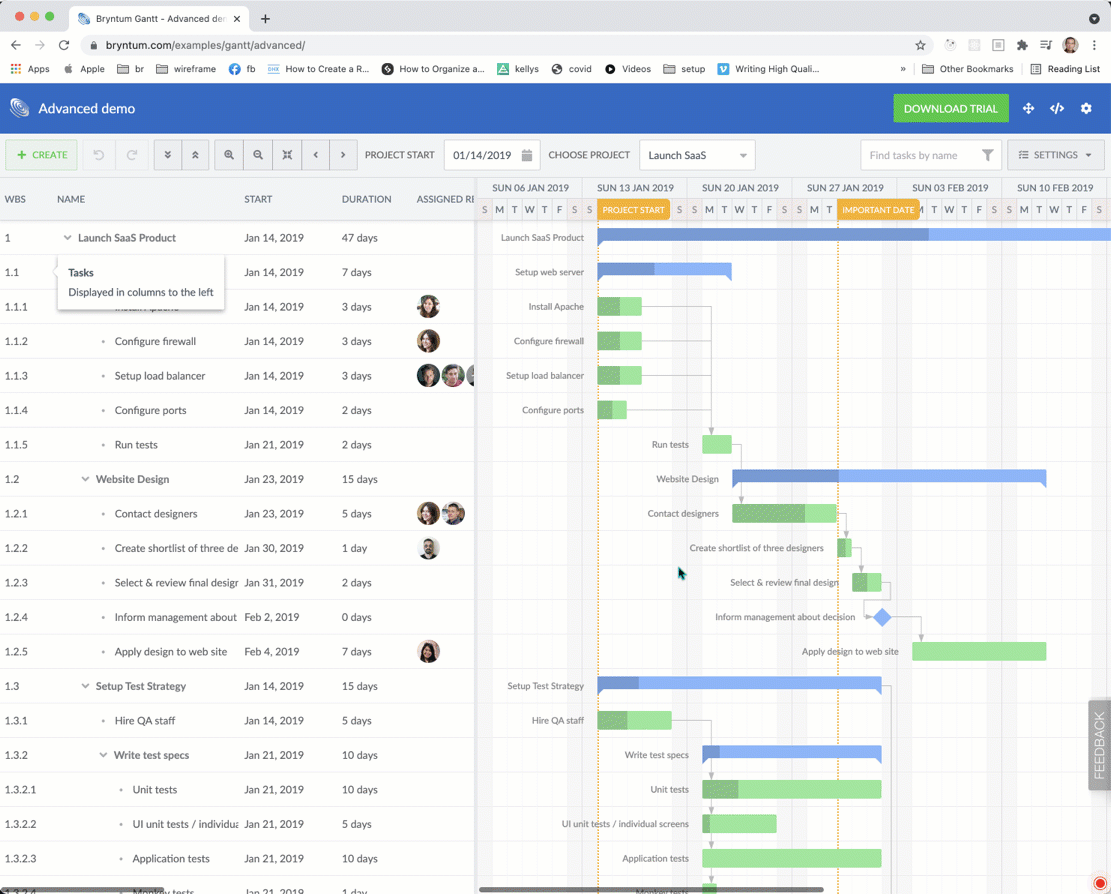
Task: Open the project start calendar picker
Action: 526,155
